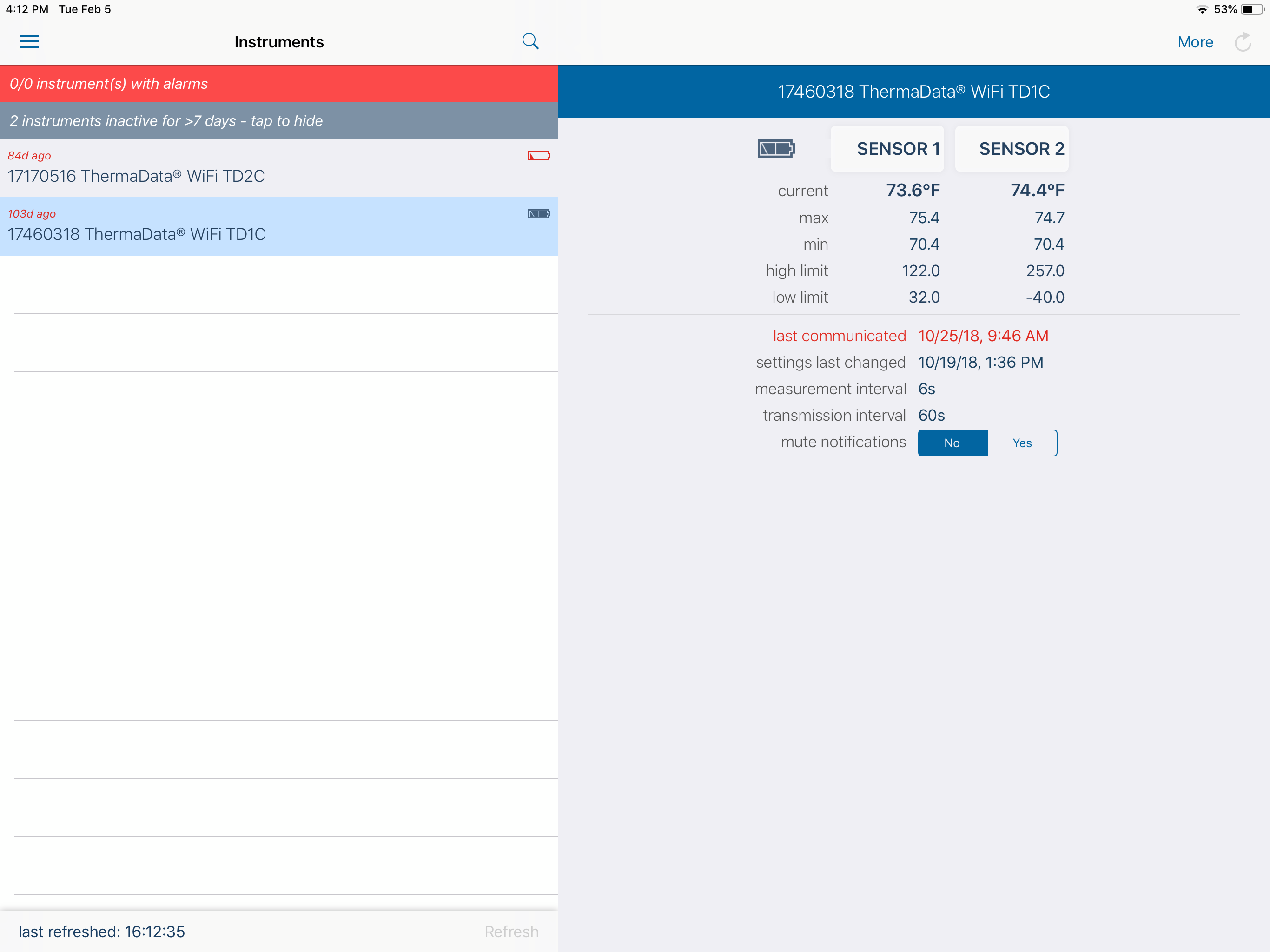The image size is (1270, 952).
Task: Tap the mute notifications label
Action: (843, 442)
